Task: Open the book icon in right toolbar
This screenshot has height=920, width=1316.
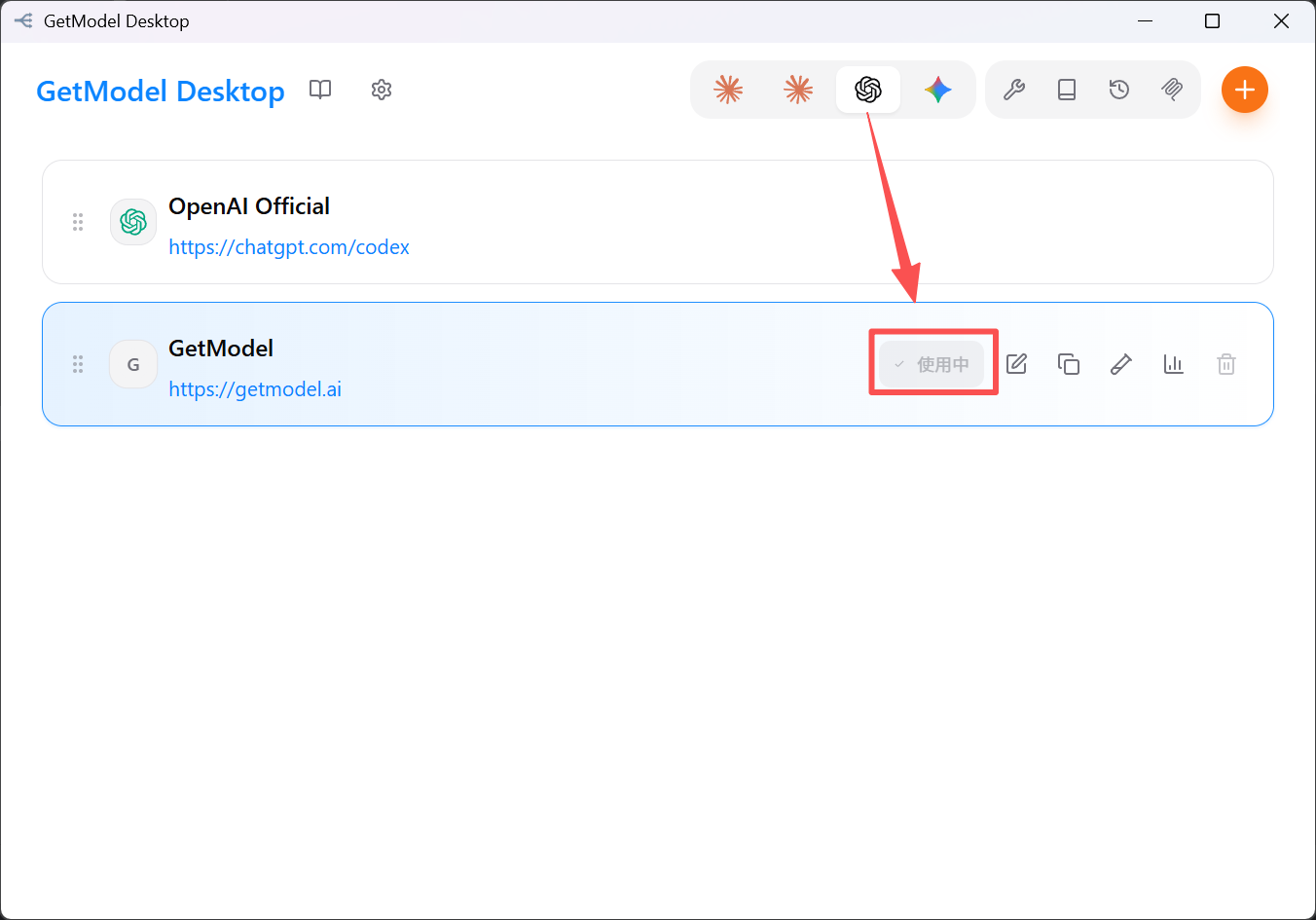Action: pyautogui.click(x=1067, y=90)
